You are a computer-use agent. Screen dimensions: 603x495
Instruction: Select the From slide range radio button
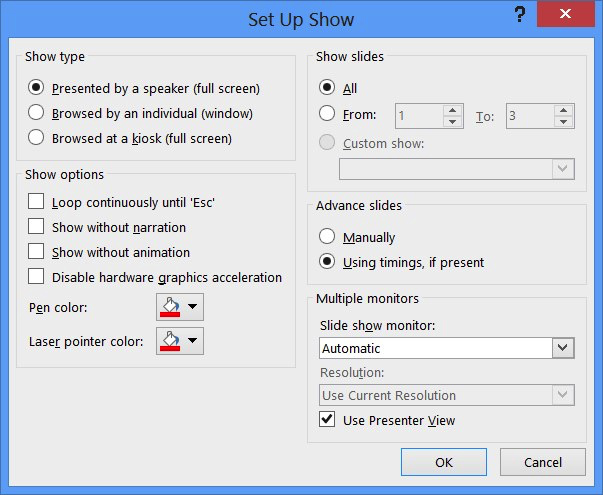pos(327,115)
